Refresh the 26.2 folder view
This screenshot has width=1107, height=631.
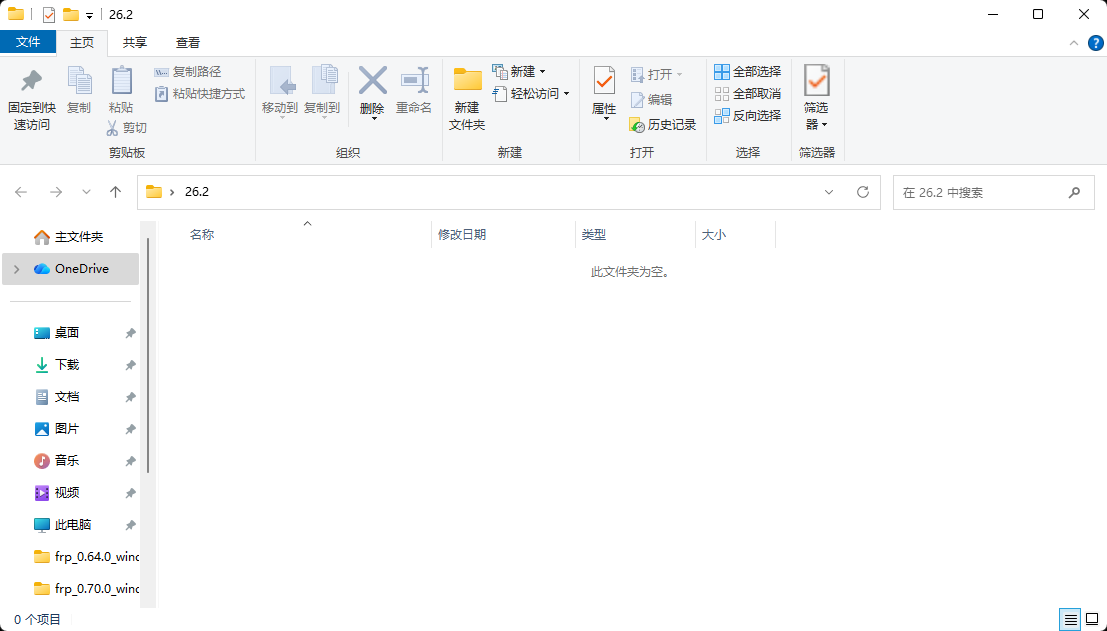[863, 192]
